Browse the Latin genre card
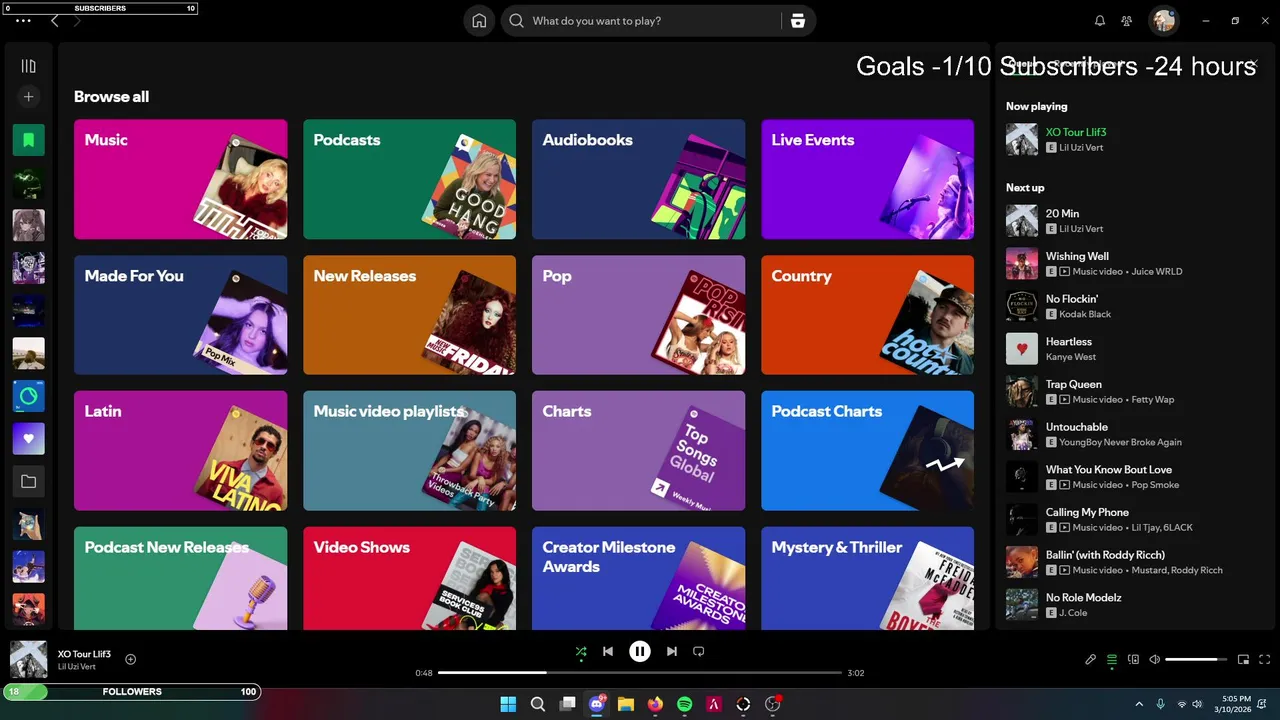 point(180,451)
